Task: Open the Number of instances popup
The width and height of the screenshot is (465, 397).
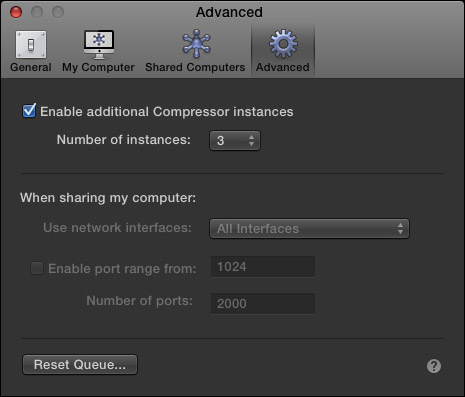Action: pos(235,140)
